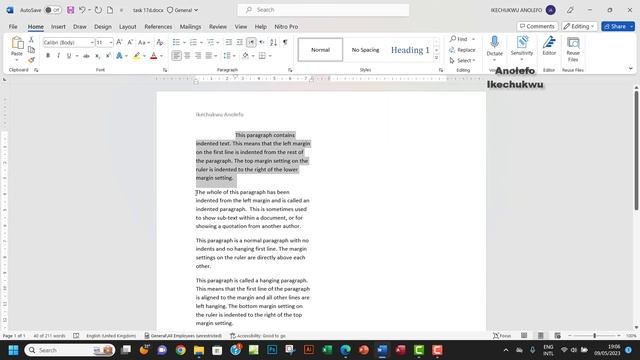Click the vertical scrollbar thumb
This screenshot has height=360, width=640.
tap(636, 151)
